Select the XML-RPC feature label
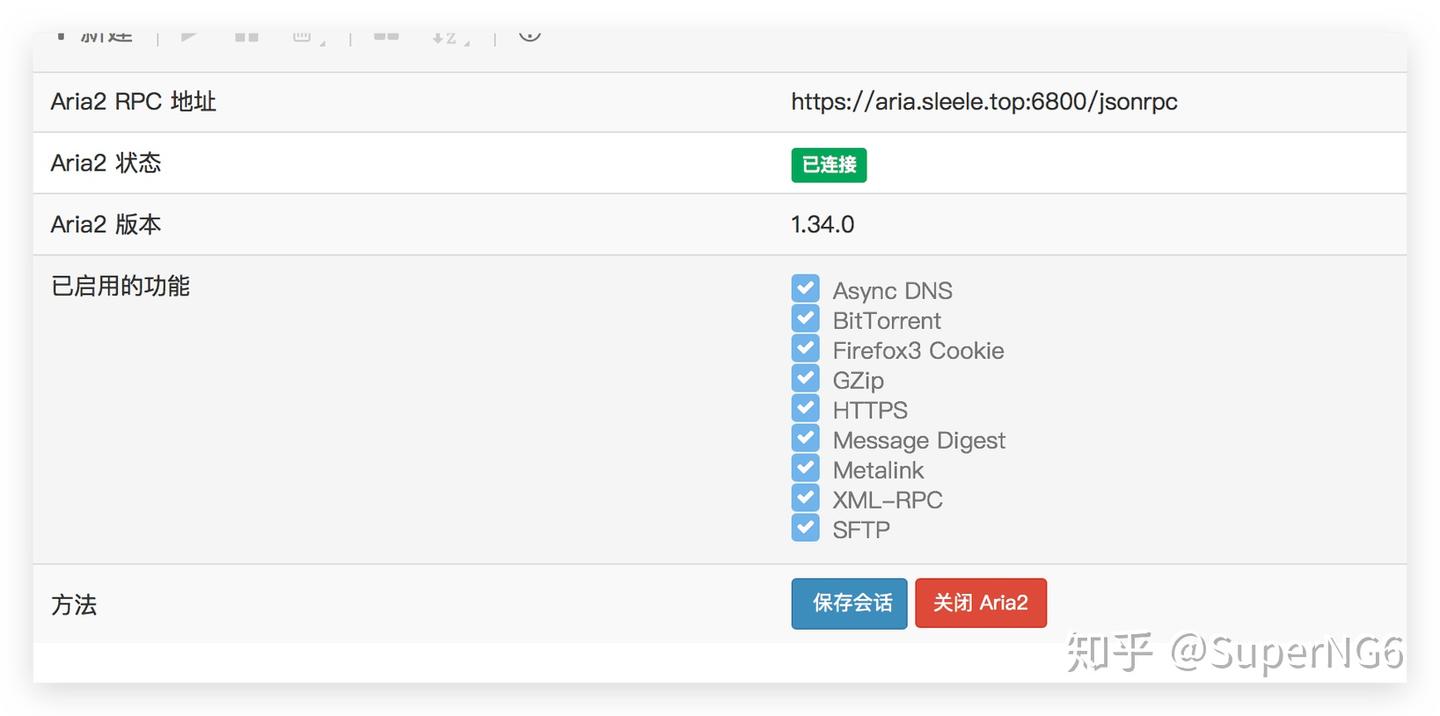The height and width of the screenshot is (716, 1440). (887, 499)
